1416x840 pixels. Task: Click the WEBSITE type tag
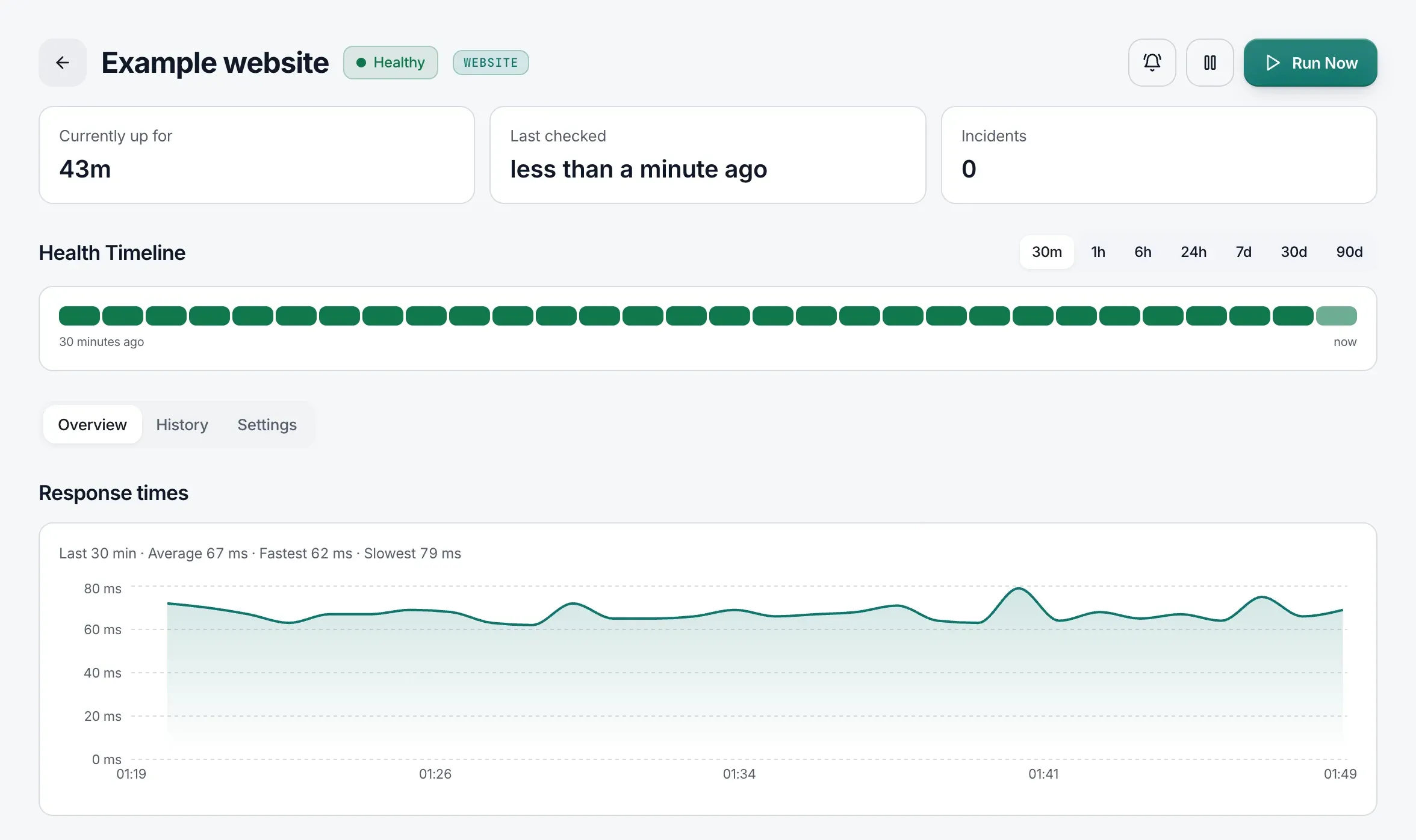coord(491,63)
